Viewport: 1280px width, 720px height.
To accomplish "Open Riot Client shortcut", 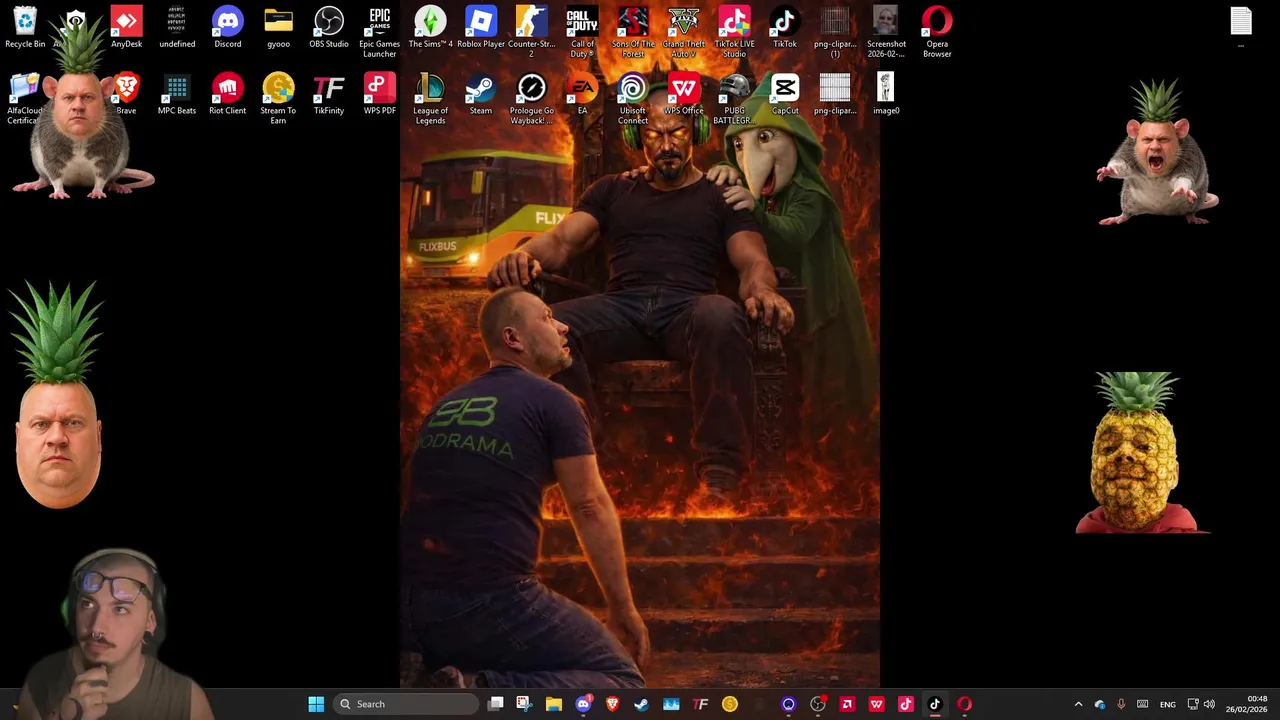I will 228,94.
